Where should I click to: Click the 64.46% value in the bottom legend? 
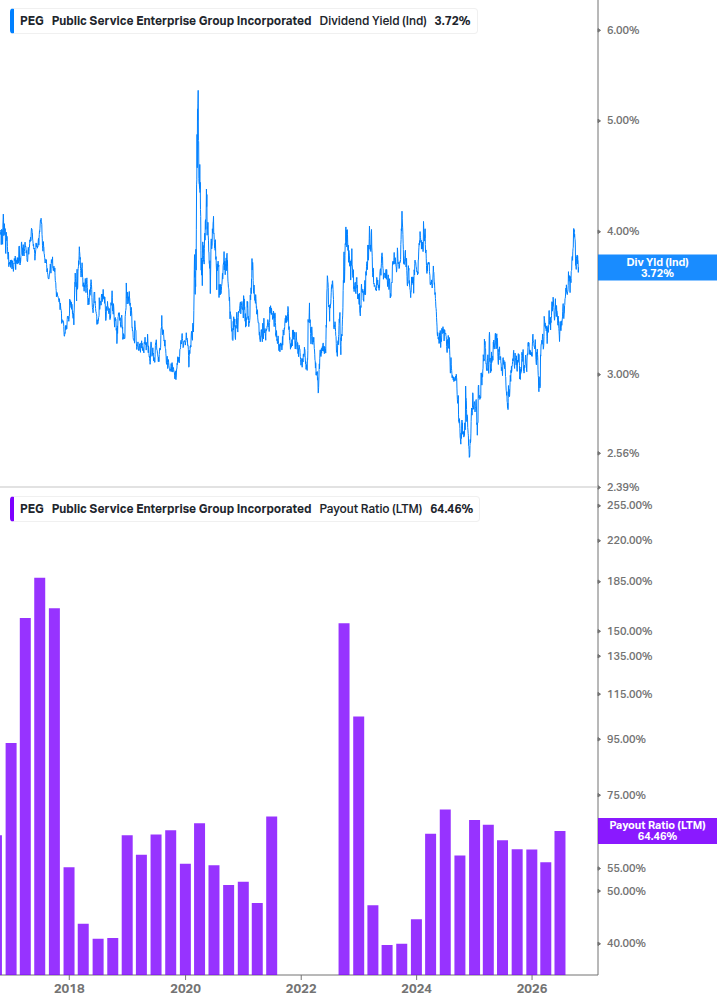(x=452, y=509)
